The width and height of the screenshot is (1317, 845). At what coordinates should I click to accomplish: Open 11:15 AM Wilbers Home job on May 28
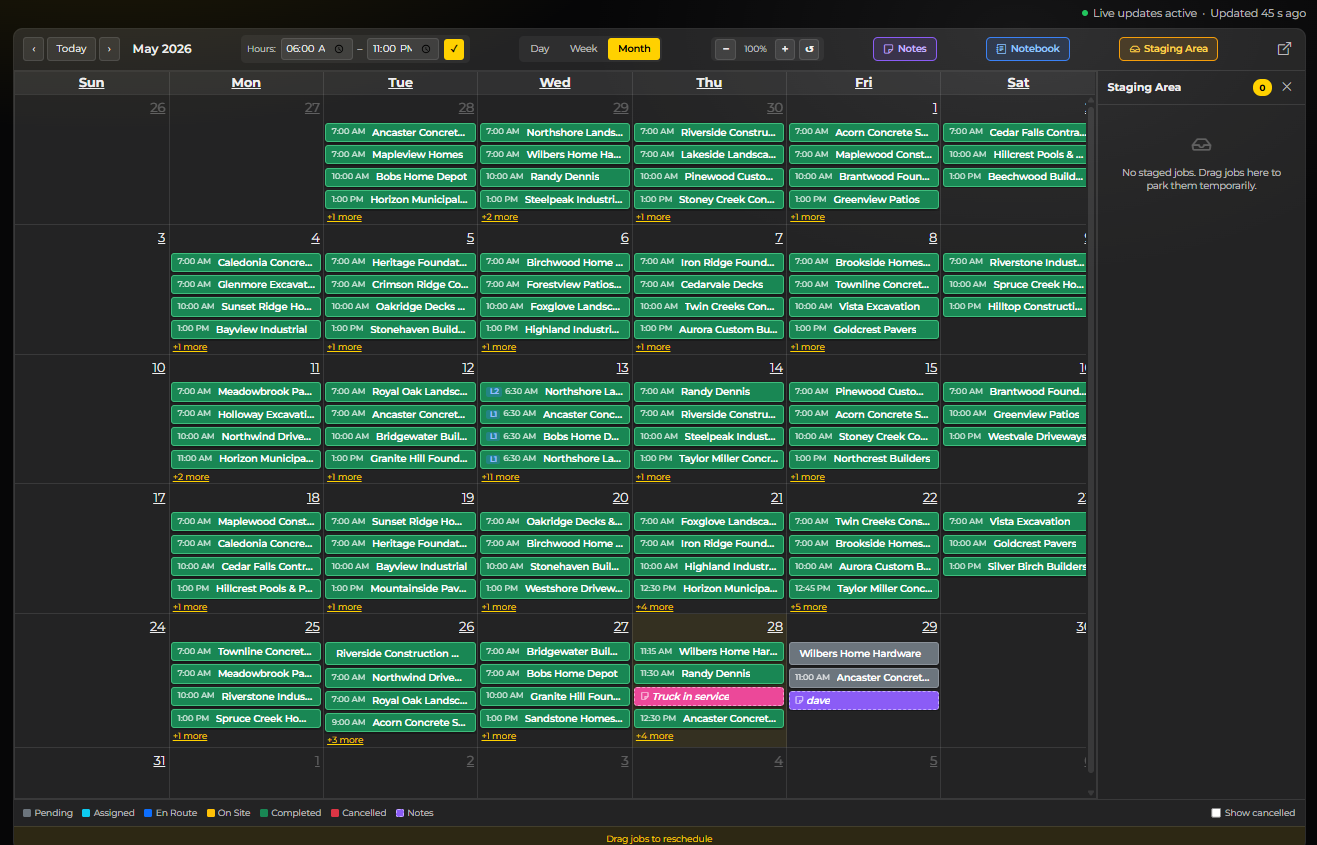709,652
